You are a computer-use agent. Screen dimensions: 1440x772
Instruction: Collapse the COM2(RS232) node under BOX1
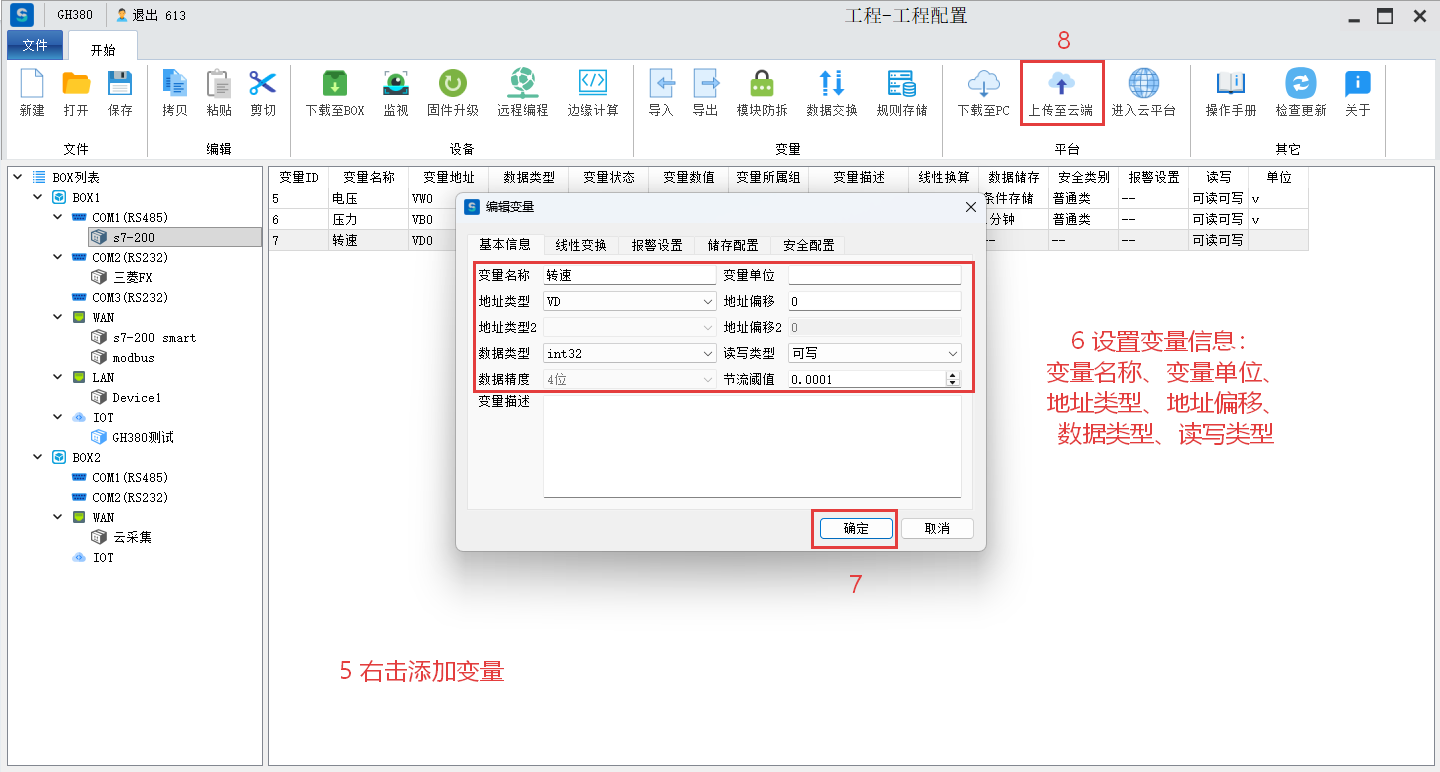58,257
